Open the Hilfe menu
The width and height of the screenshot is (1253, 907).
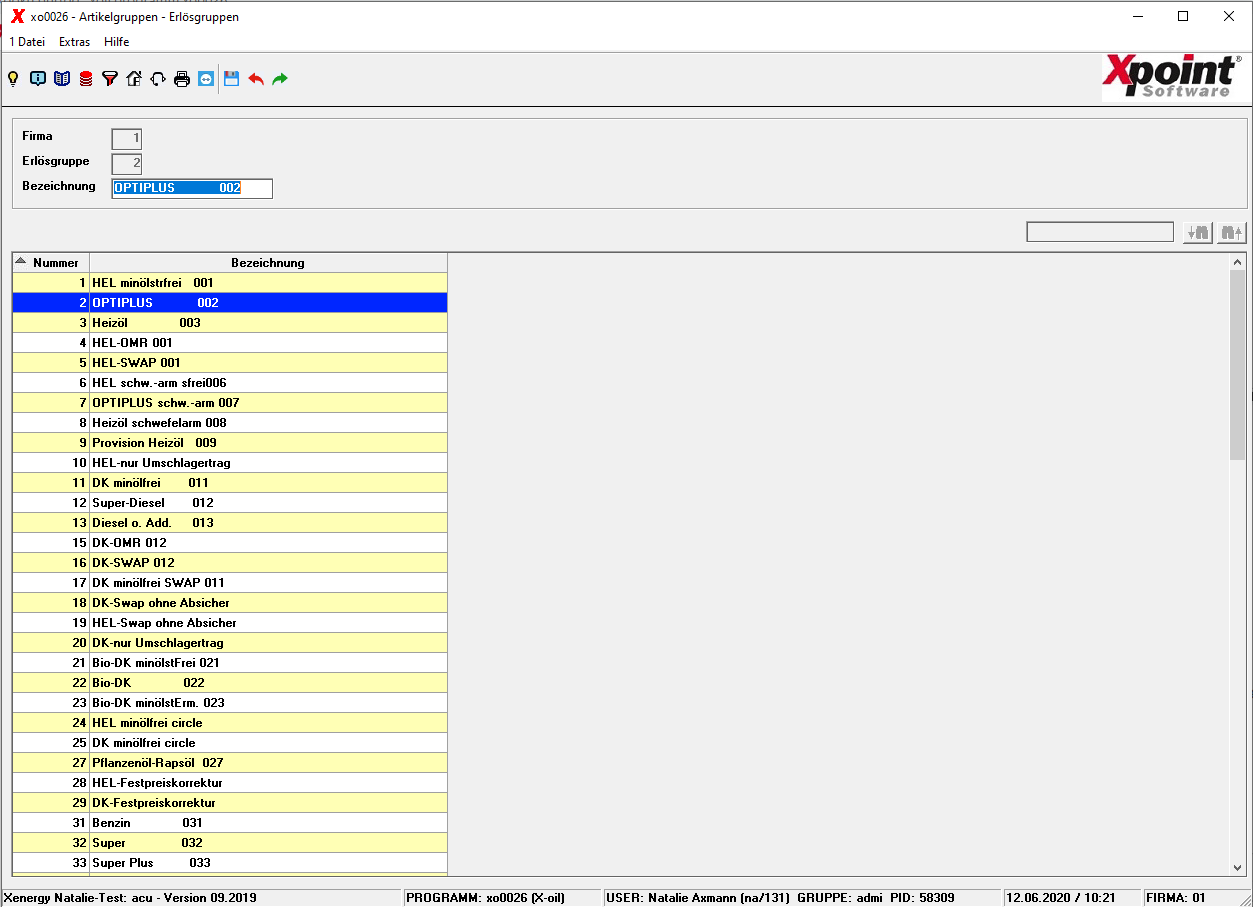[116, 42]
